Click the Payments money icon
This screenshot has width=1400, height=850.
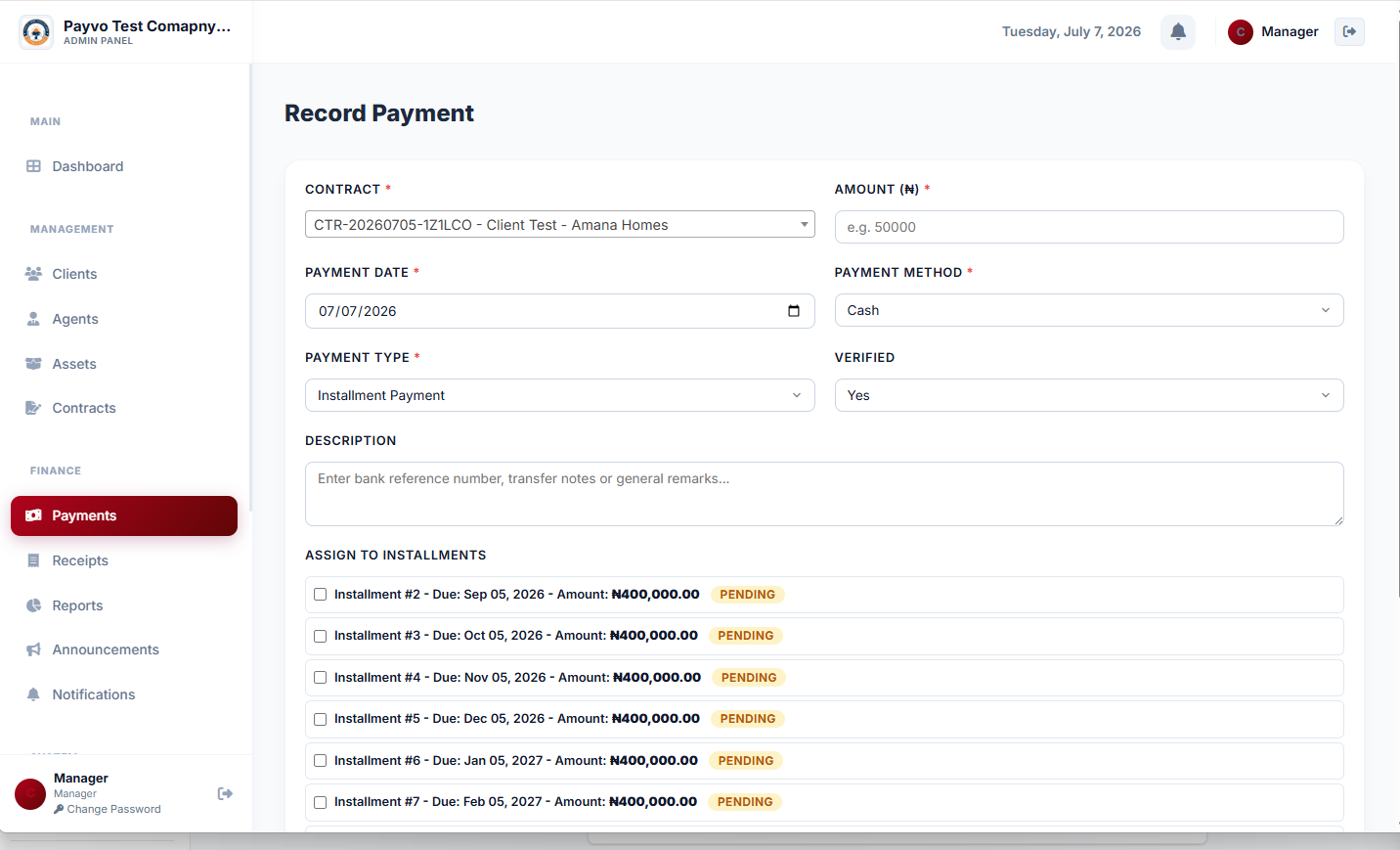tap(33, 515)
